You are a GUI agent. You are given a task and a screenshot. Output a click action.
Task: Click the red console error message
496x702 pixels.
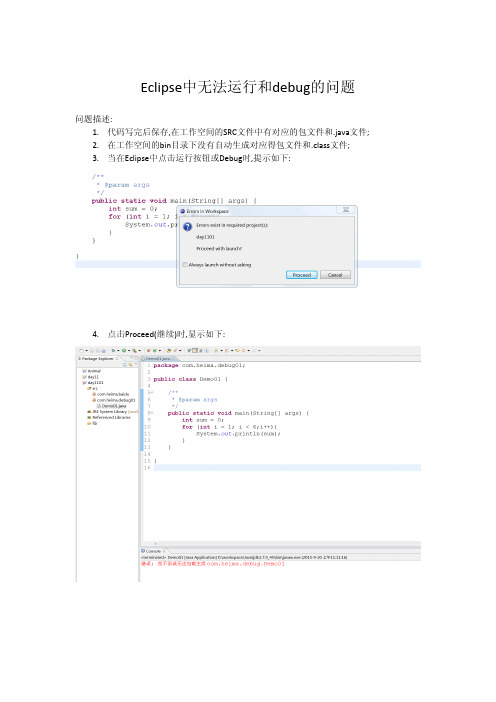click(x=213, y=564)
